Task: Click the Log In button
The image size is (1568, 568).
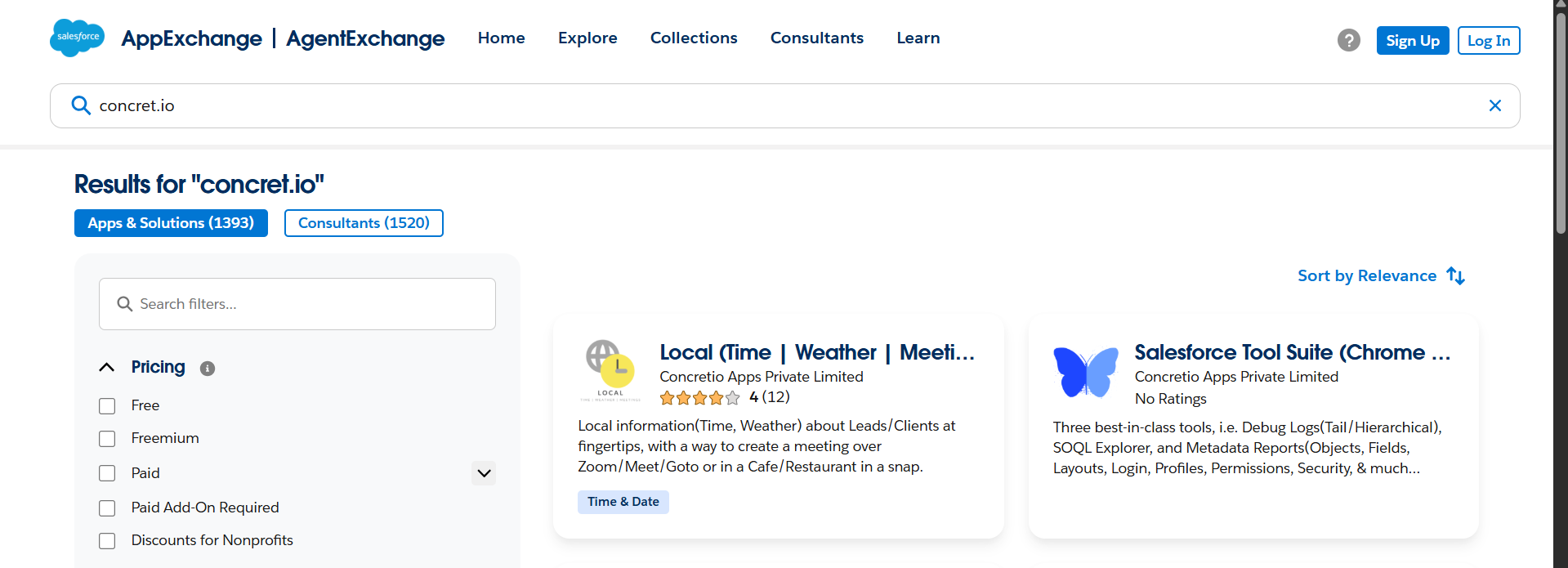Action: (x=1489, y=40)
